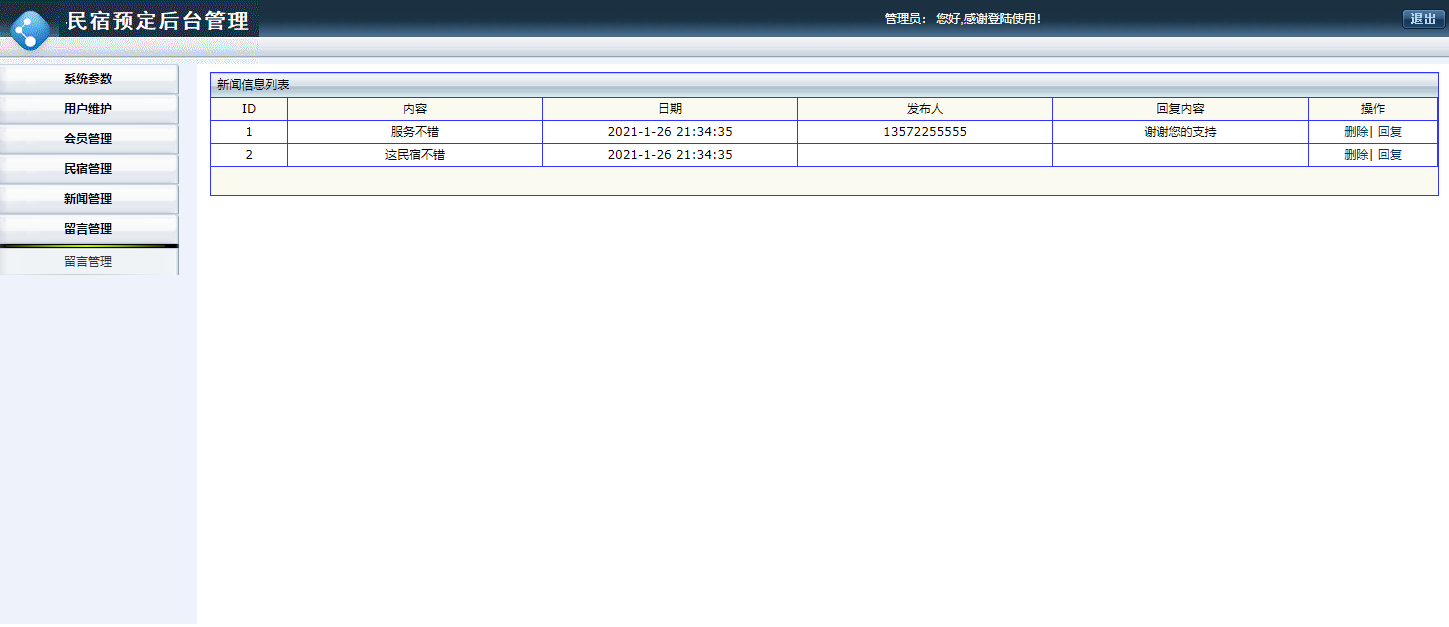Expand the 新闻管理 menu section
Screen dimensions: 1449x627
88,199
